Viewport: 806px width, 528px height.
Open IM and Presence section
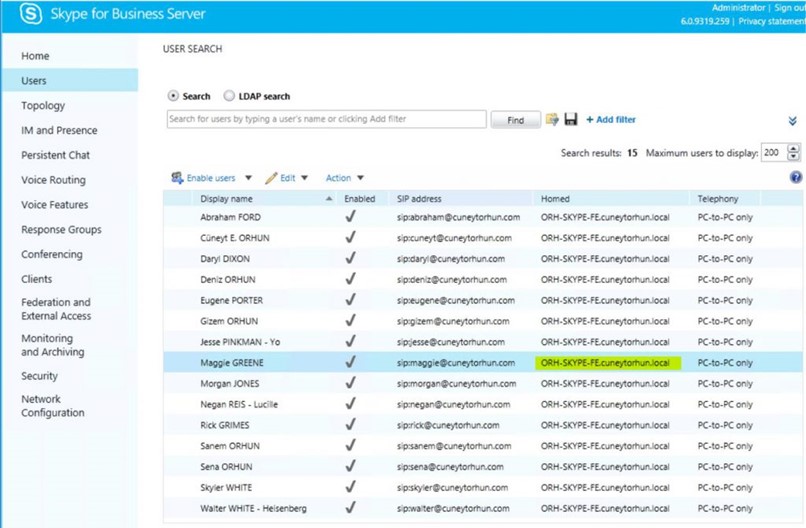59,130
